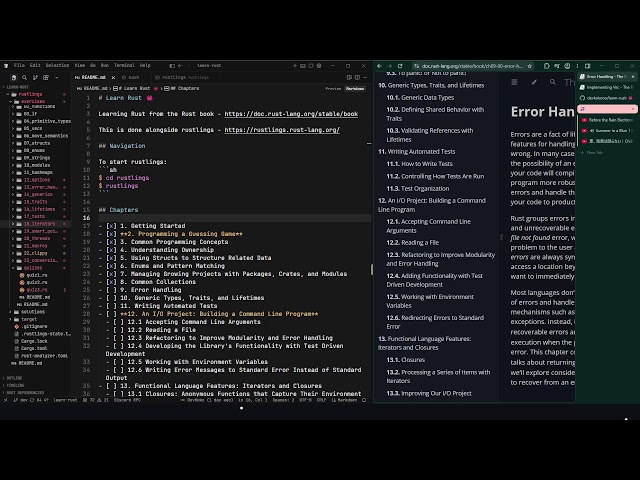This screenshot has height=480, width=640.
Task: Click the dev git branch in the status bar
Action: (x=20, y=400)
